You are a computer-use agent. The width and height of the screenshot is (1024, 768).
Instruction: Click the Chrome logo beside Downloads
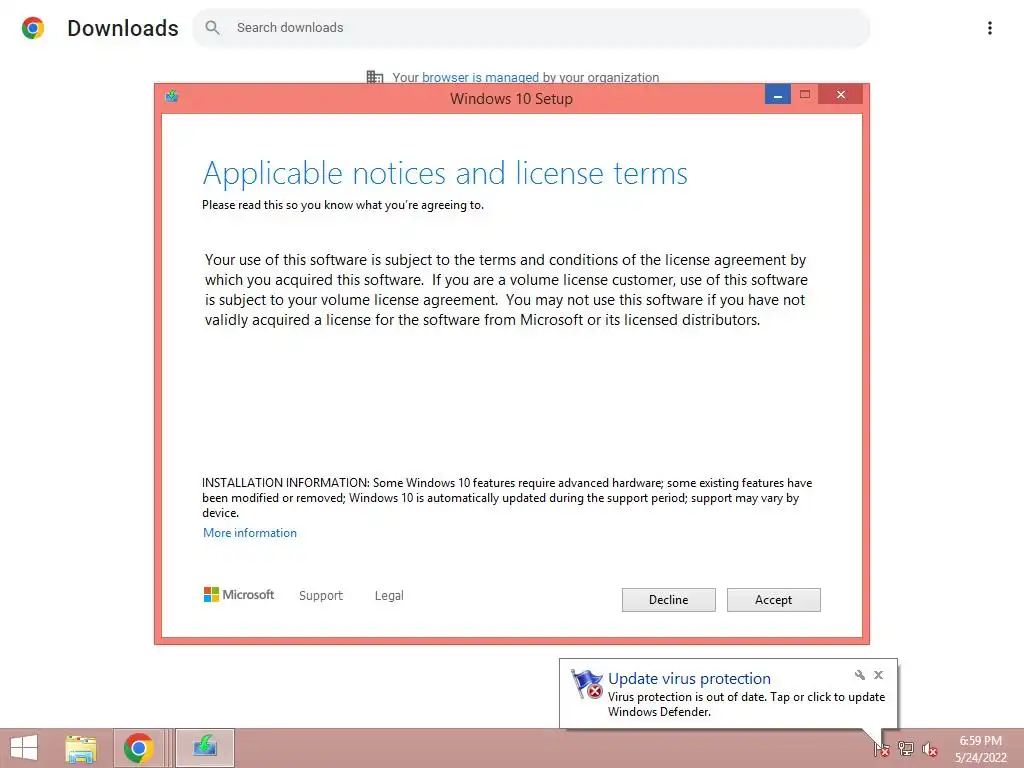click(x=33, y=28)
